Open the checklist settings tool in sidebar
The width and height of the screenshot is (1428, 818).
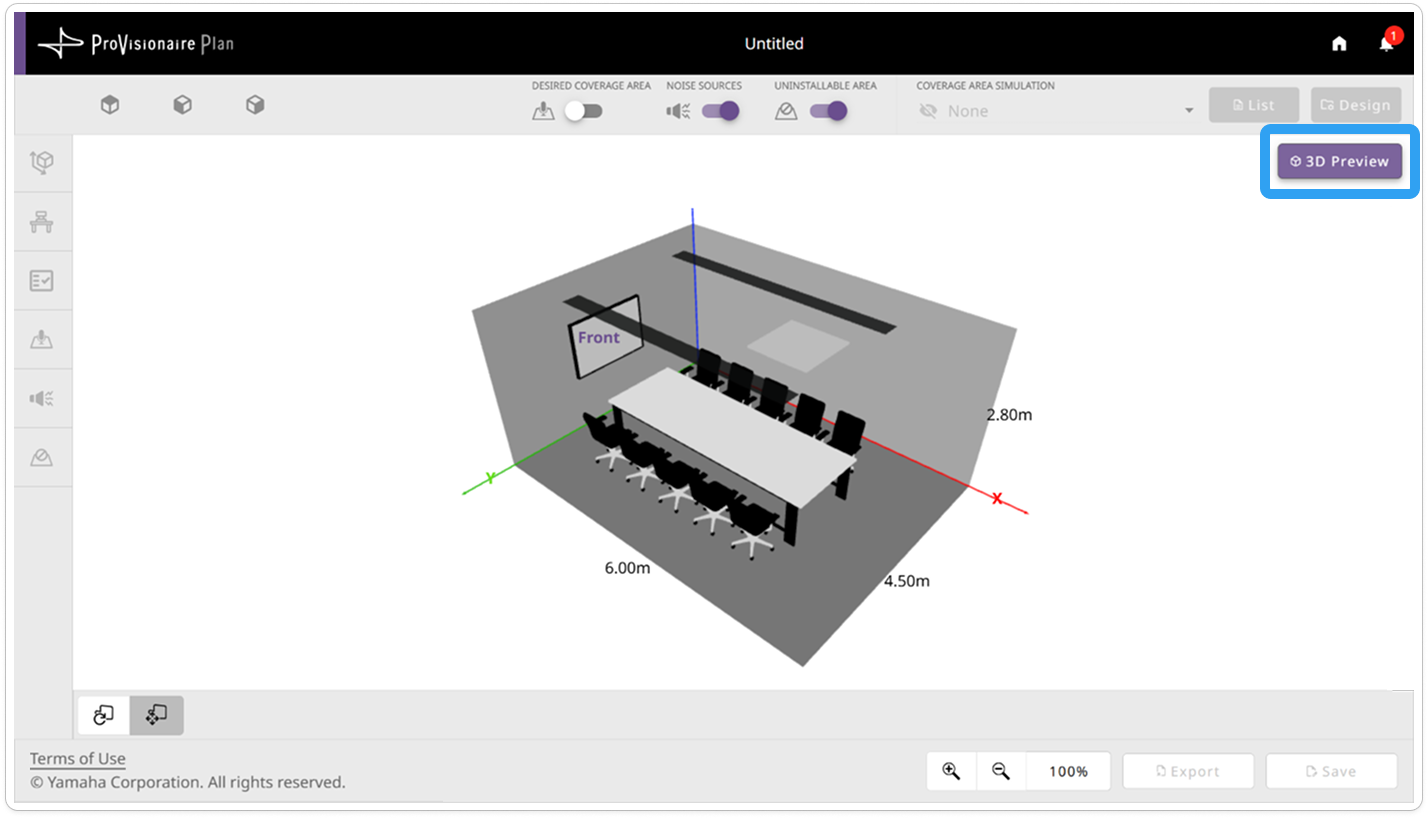(x=42, y=281)
